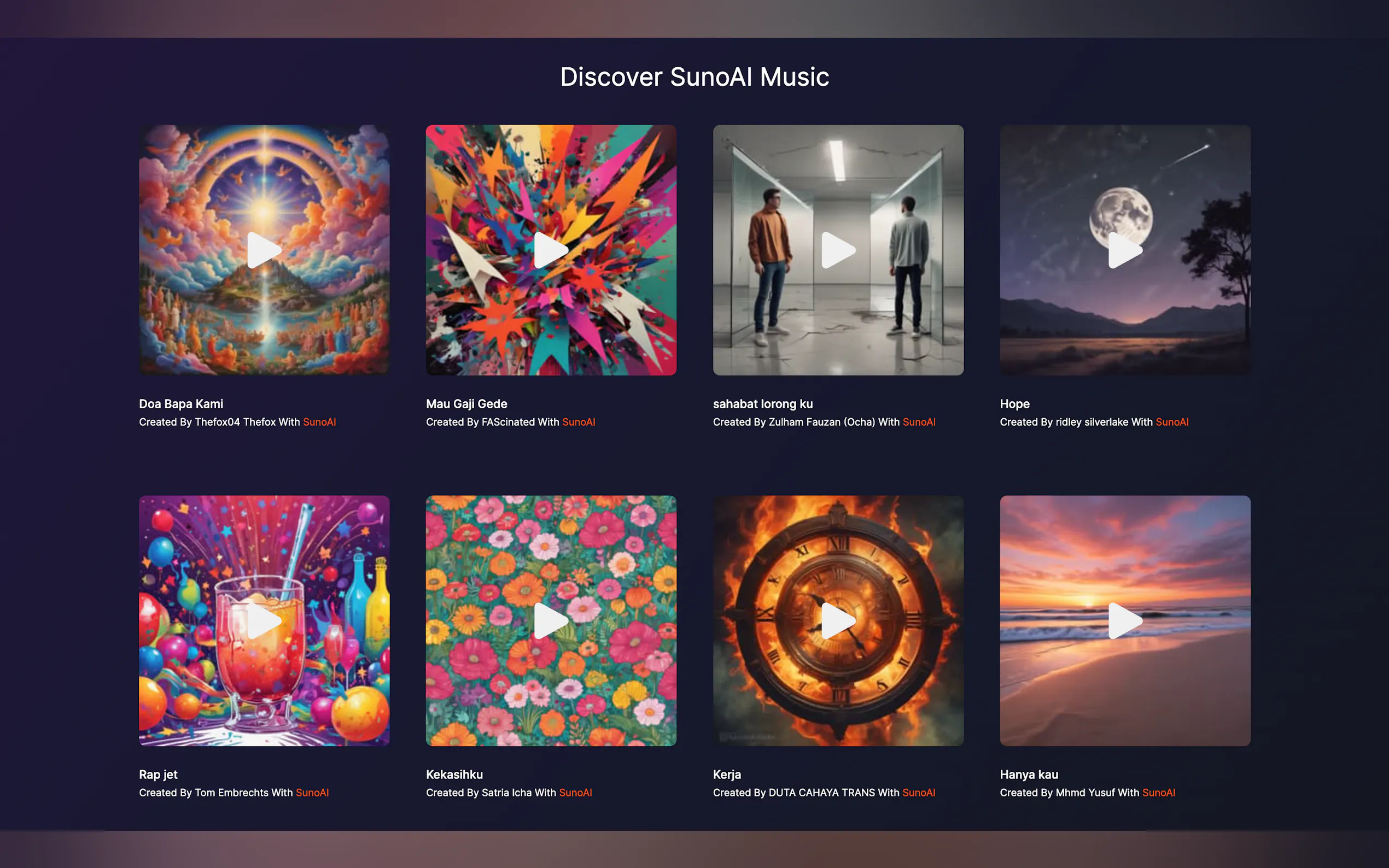Image resolution: width=1389 pixels, height=868 pixels.
Task: Play the Kekasihku flower artwork song
Action: (551, 620)
